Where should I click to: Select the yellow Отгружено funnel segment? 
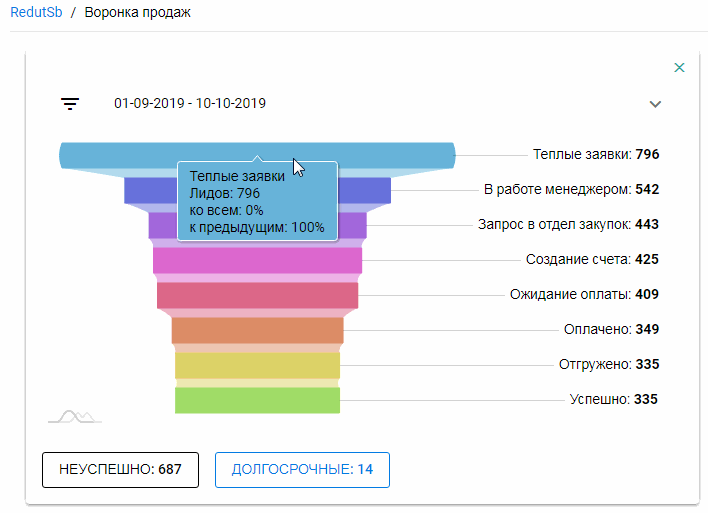(257, 365)
